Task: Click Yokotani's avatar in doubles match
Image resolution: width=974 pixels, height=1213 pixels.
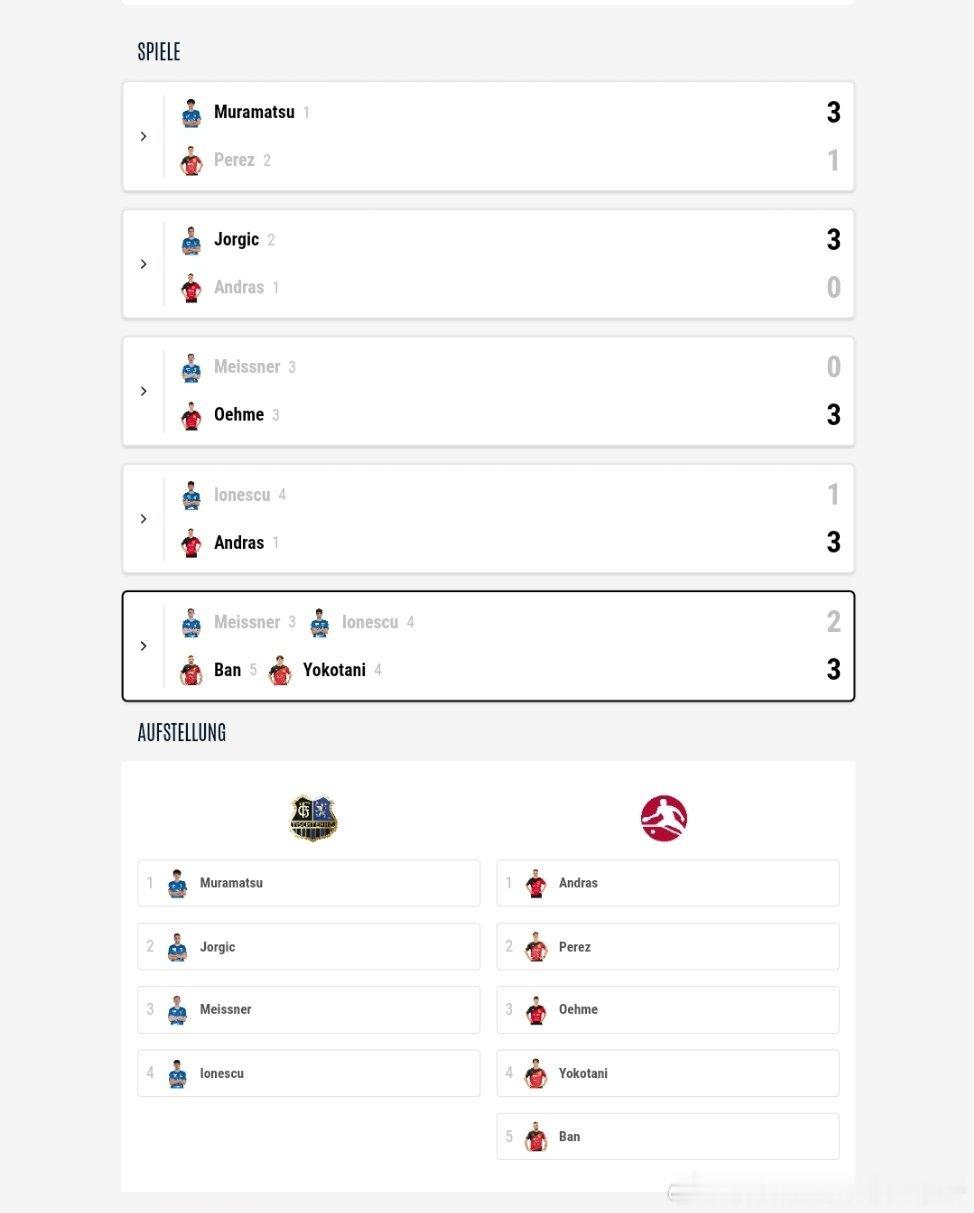Action: click(280, 671)
